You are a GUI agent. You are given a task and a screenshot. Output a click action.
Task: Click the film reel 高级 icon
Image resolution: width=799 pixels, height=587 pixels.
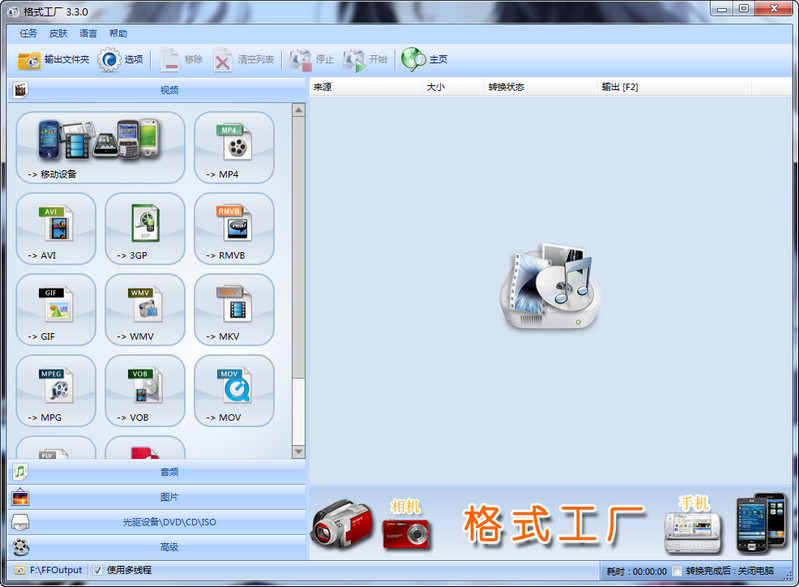point(20,547)
